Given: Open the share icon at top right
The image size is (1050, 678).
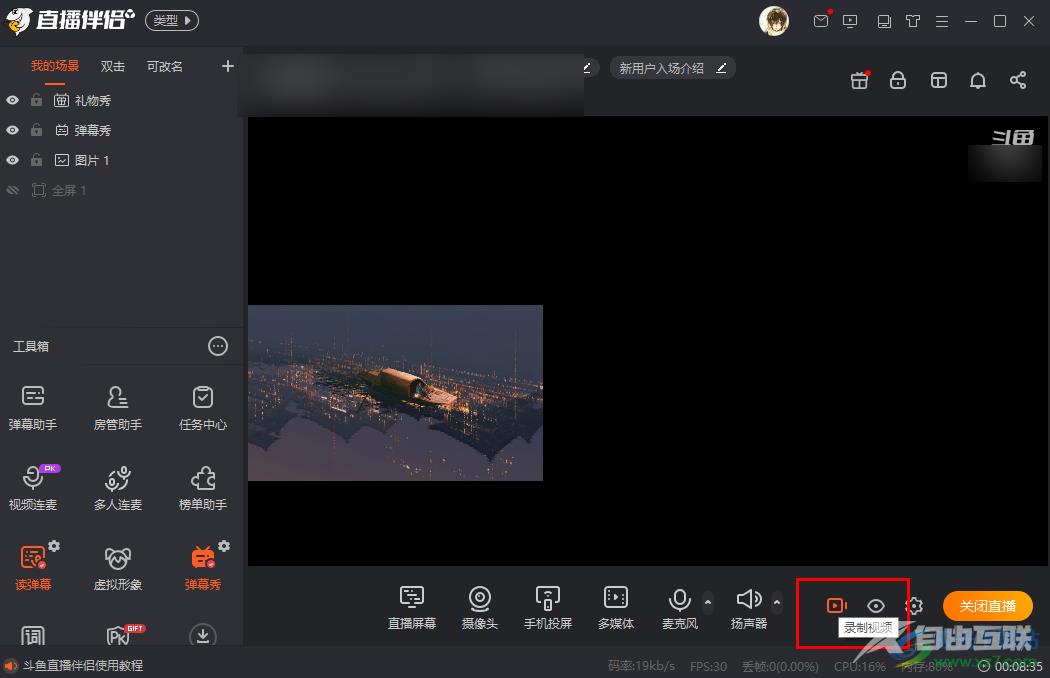Looking at the screenshot, I should tap(1017, 80).
